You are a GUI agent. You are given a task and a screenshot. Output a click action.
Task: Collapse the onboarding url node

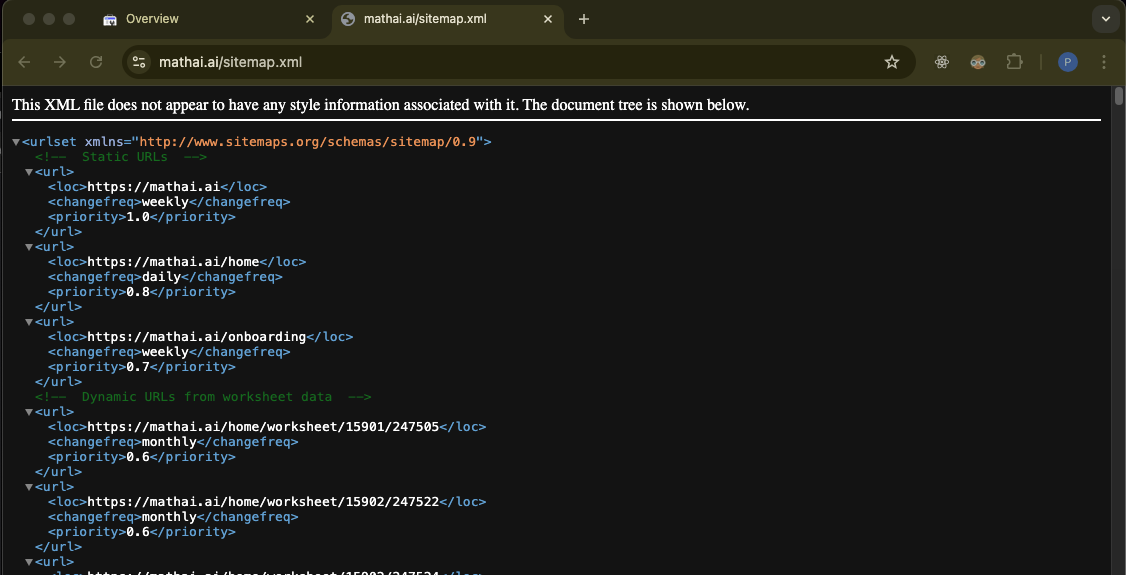point(29,322)
